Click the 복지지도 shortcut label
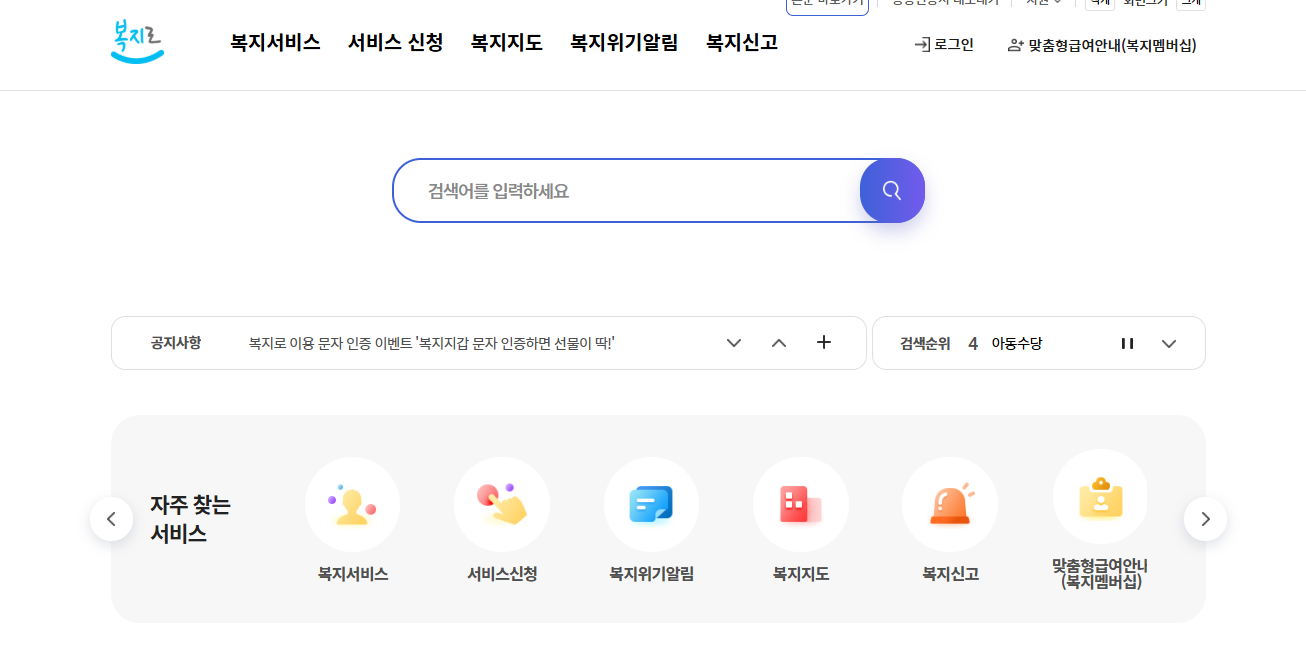Screen dimensions: 1306x646 pyautogui.click(x=801, y=574)
